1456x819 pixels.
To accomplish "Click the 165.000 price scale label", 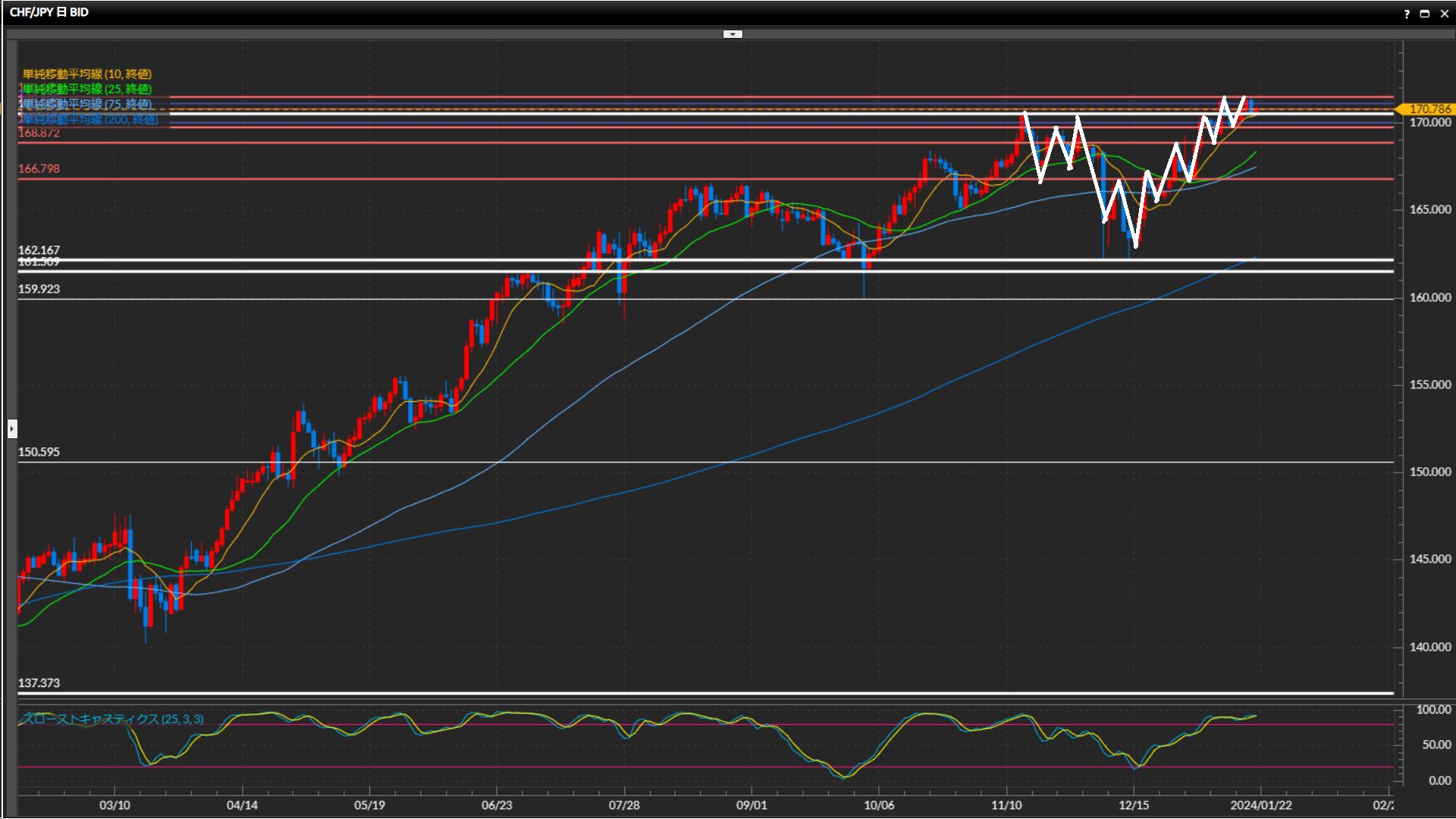I will tap(1429, 209).
